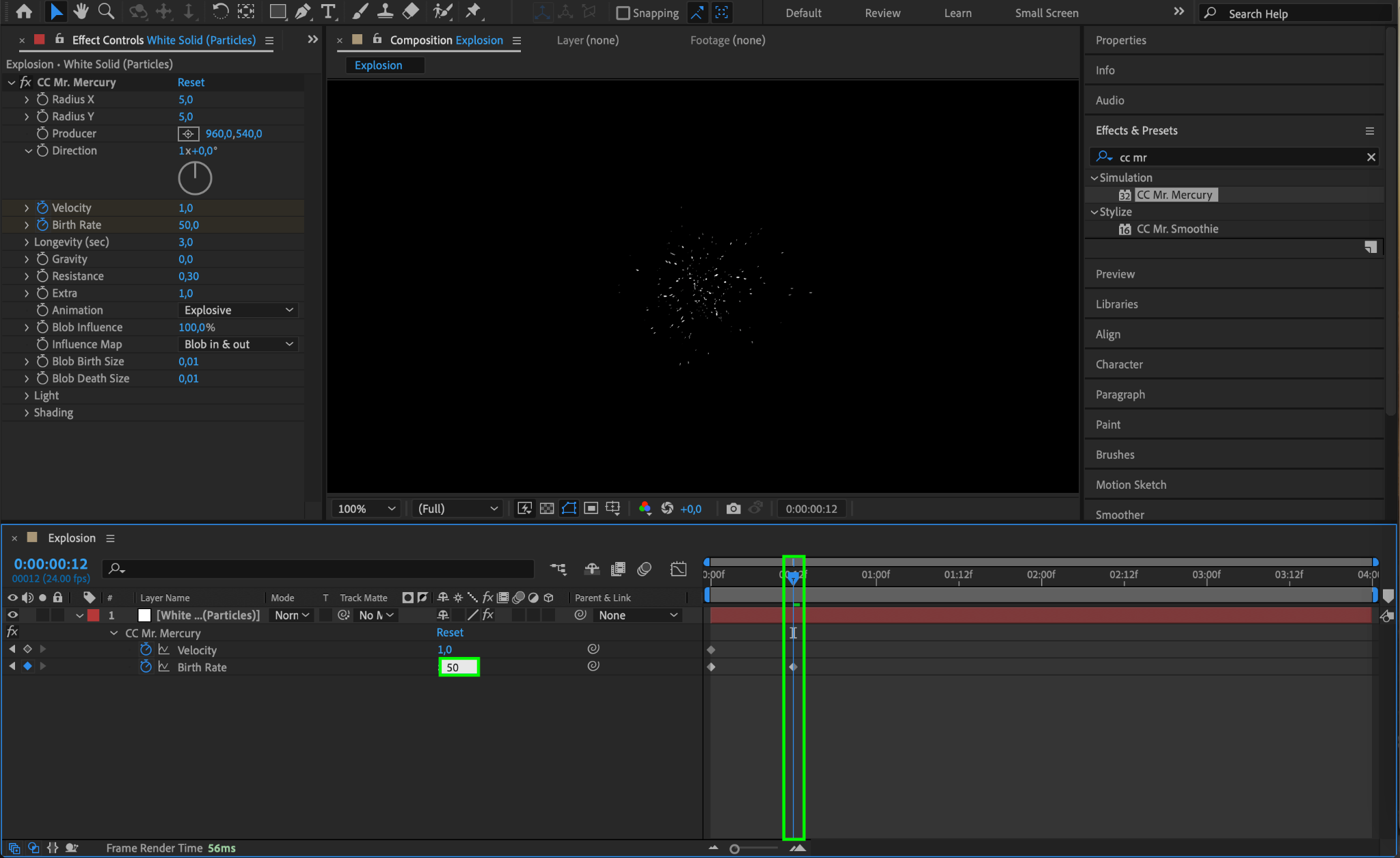Enable the Snapping checkbox
The width and height of the screenshot is (1400, 858).
[x=623, y=13]
